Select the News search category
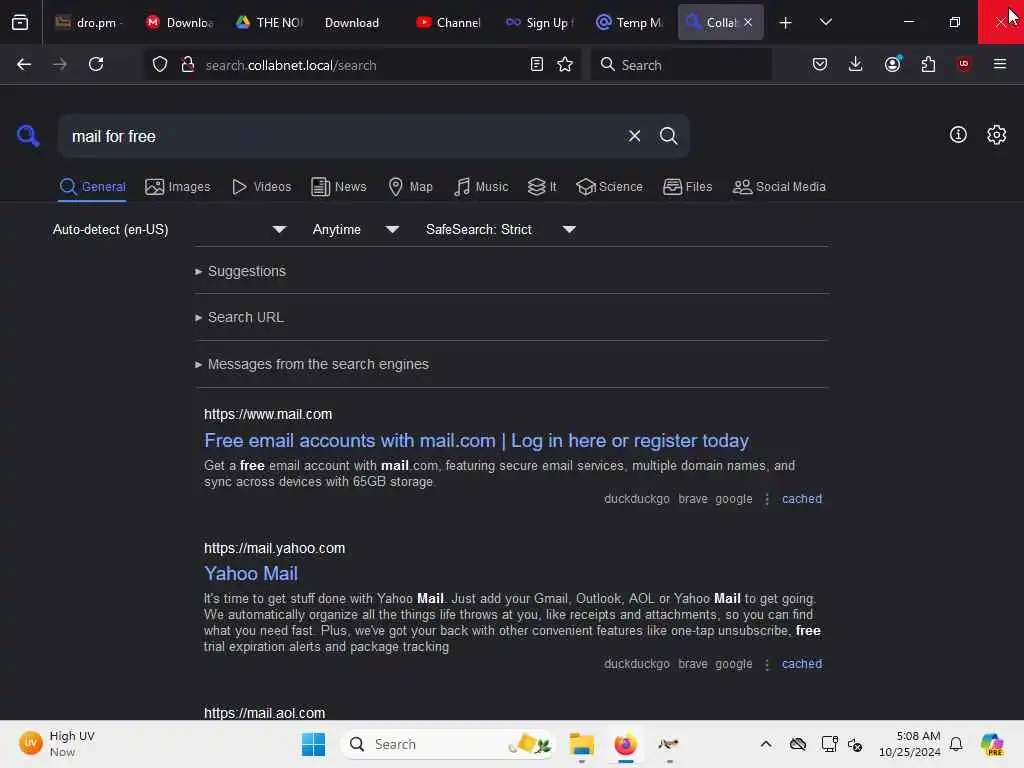 pyautogui.click(x=339, y=187)
